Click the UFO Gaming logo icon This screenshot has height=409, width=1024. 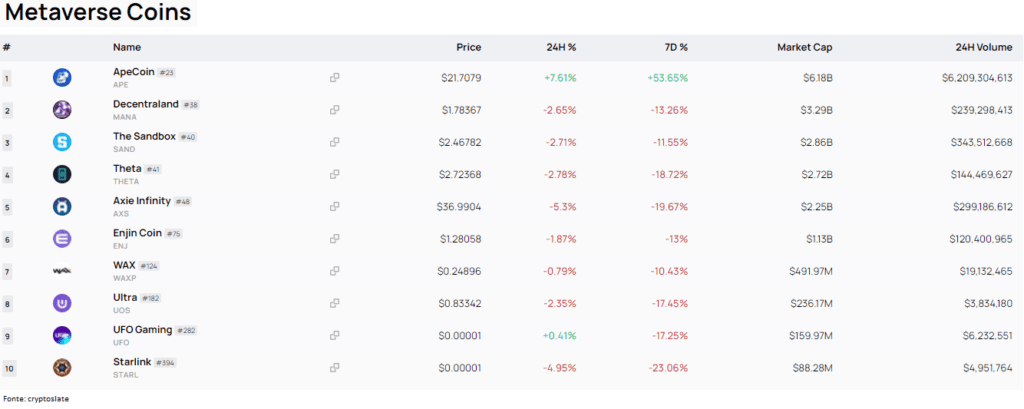(62, 335)
